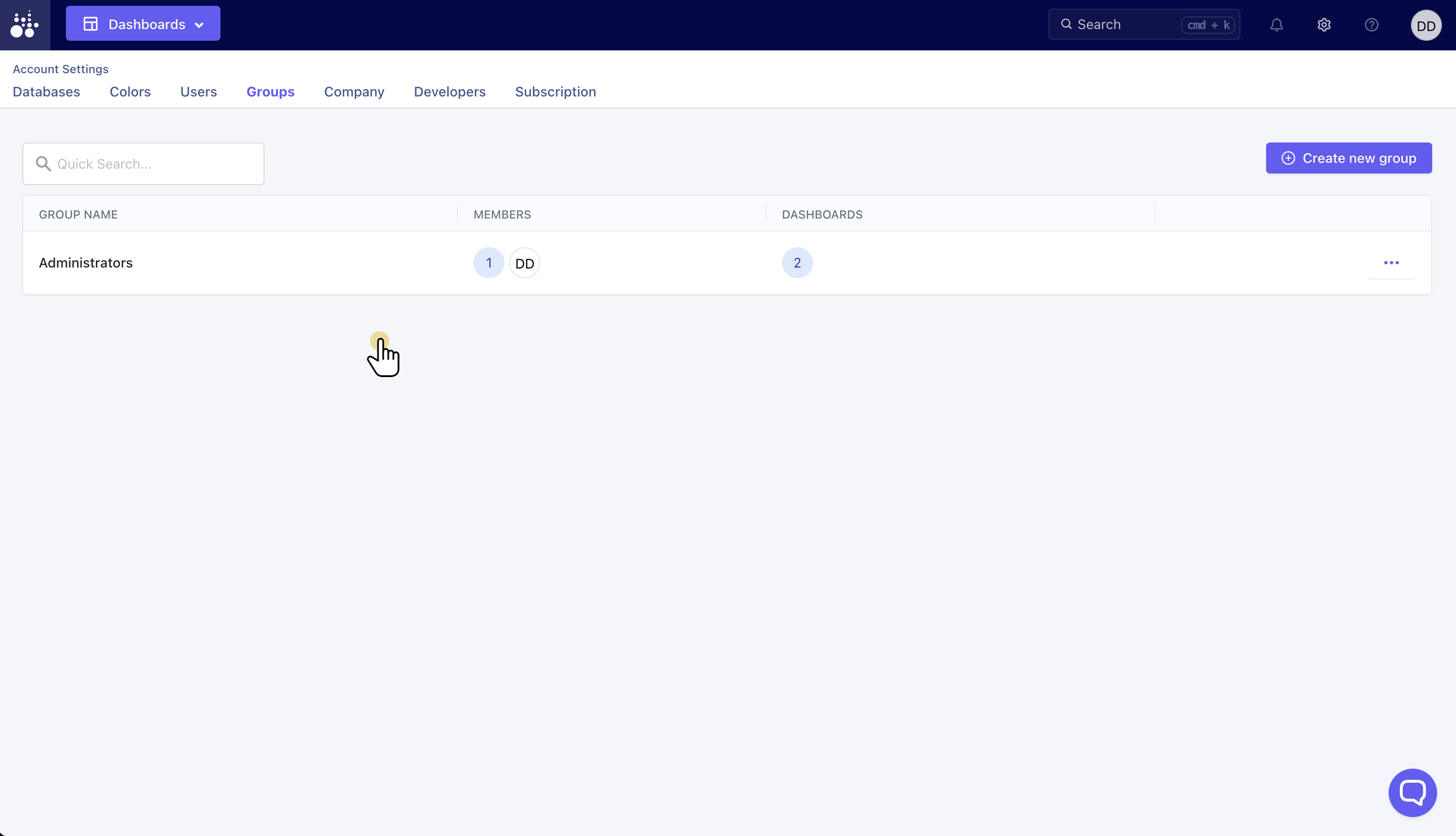Screen dimensions: 1456x836
Task: Click Create new group button
Action: (x=1348, y=158)
